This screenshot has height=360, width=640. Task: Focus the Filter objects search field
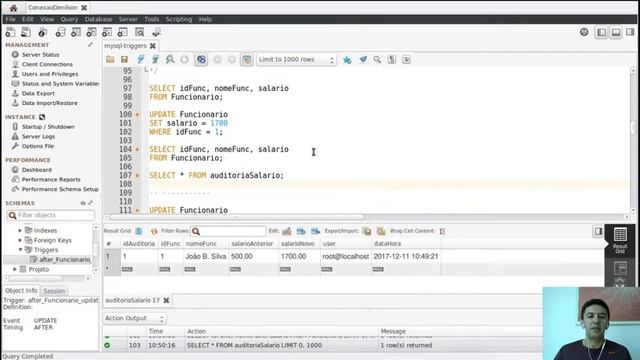(x=51, y=215)
